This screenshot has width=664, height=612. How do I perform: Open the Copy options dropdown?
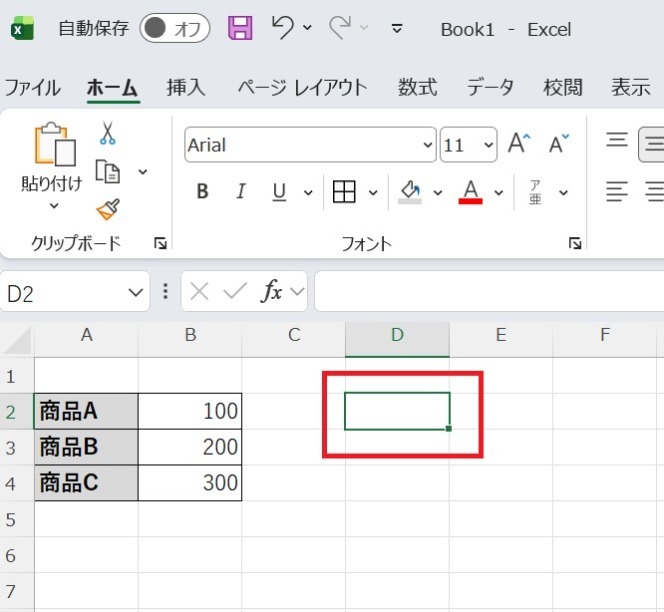pyautogui.click(x=143, y=172)
